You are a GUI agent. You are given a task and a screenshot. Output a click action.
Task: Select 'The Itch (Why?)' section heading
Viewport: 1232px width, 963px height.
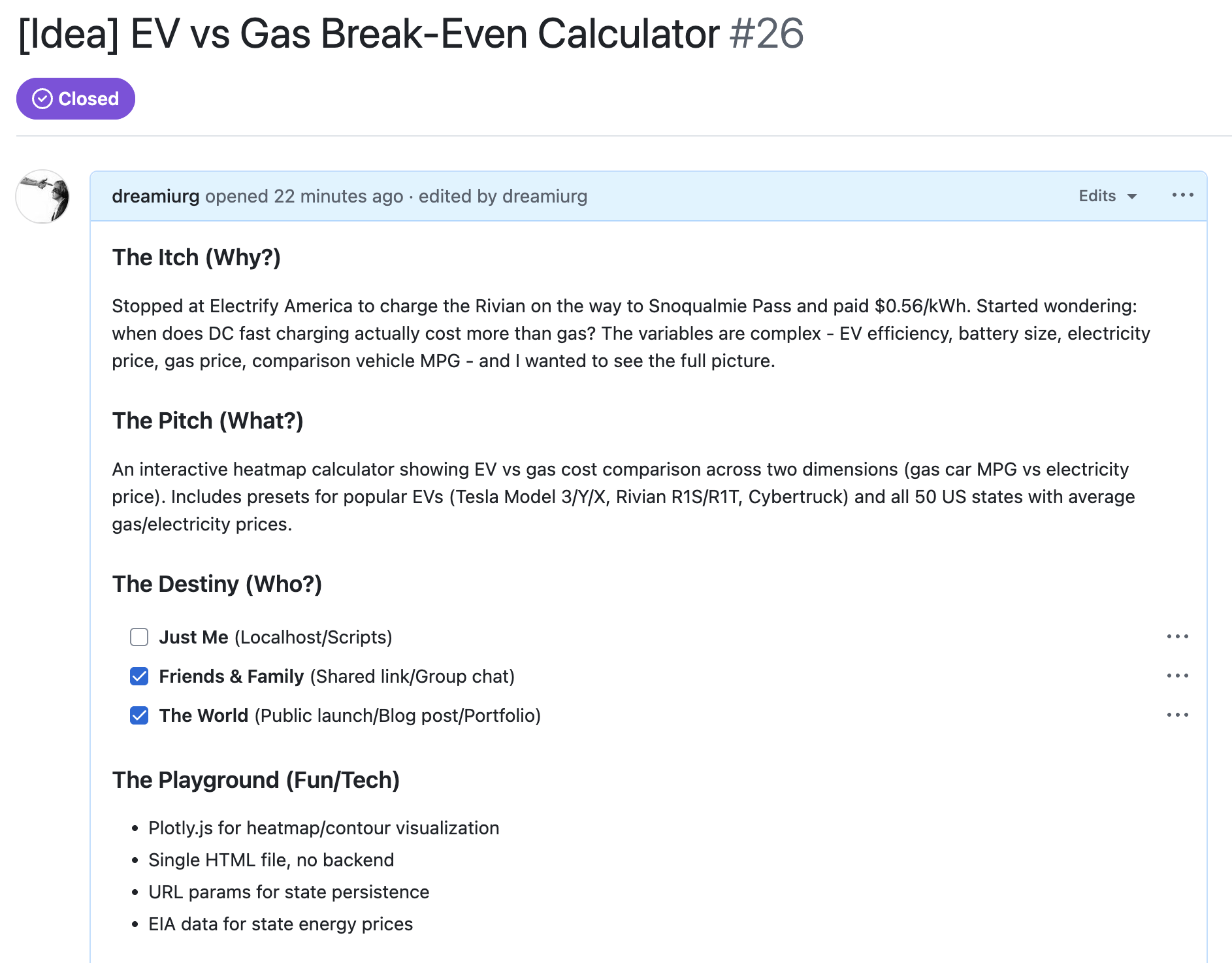(196, 257)
